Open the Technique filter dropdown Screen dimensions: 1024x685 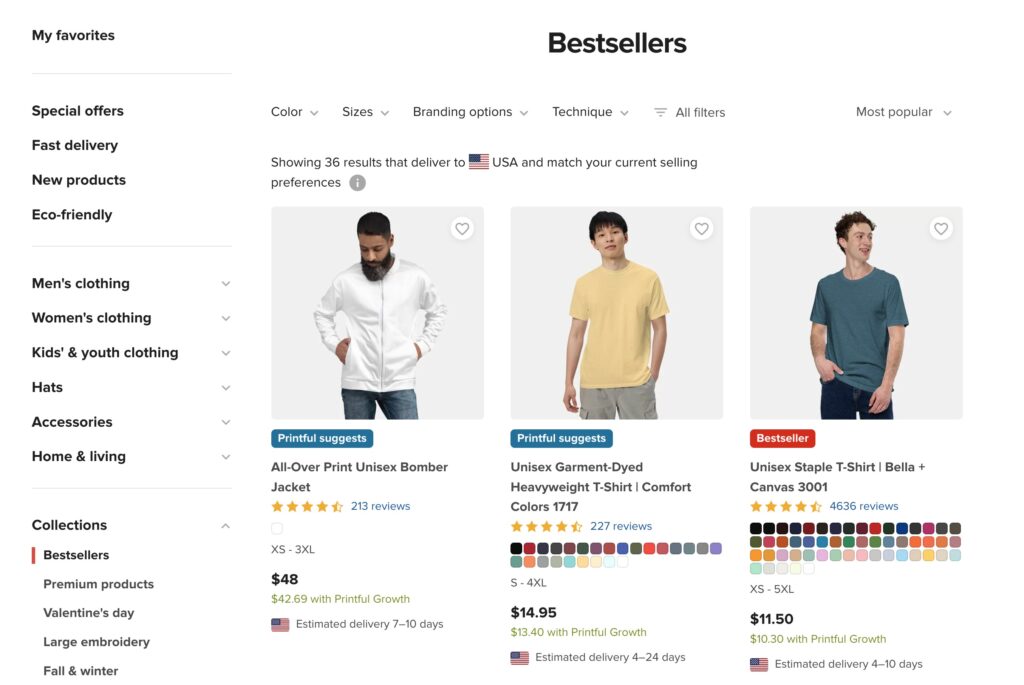(591, 113)
